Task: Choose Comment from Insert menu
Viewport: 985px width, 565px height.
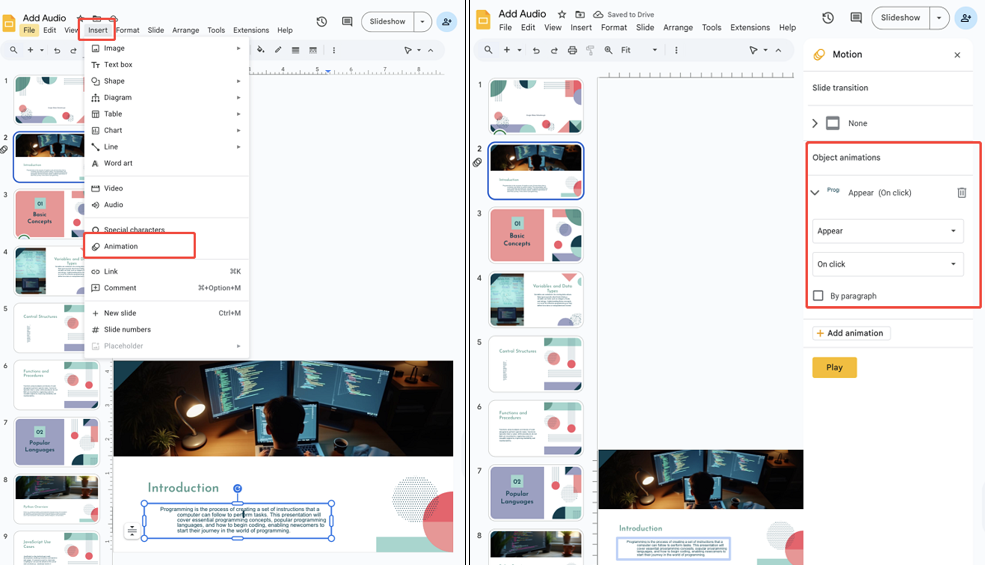Action: (166, 288)
